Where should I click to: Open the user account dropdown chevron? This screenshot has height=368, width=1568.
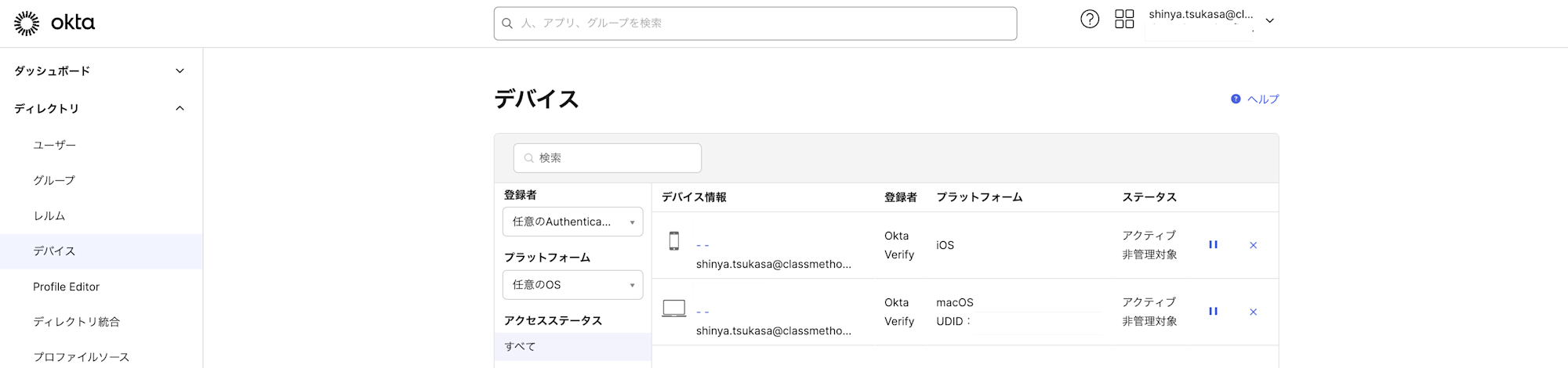coord(1270,21)
